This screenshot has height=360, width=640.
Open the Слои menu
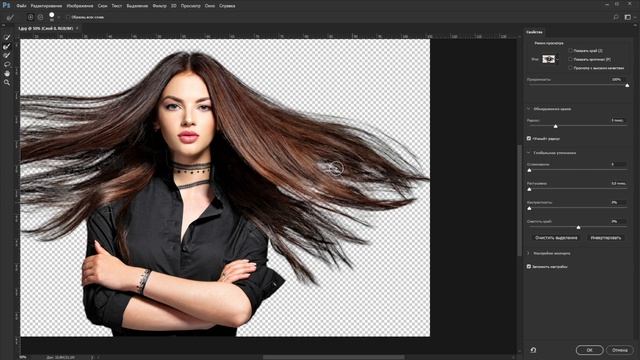[102, 6]
